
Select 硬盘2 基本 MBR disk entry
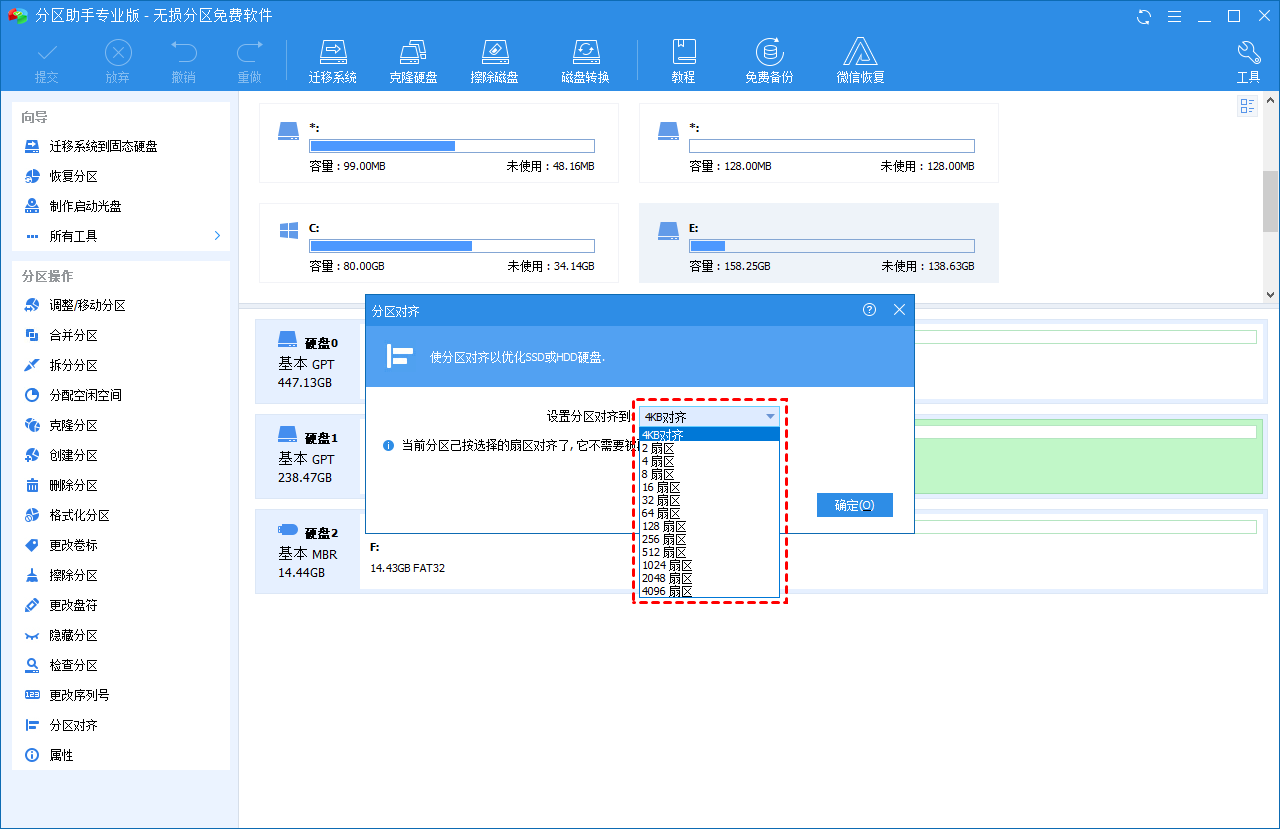click(308, 550)
